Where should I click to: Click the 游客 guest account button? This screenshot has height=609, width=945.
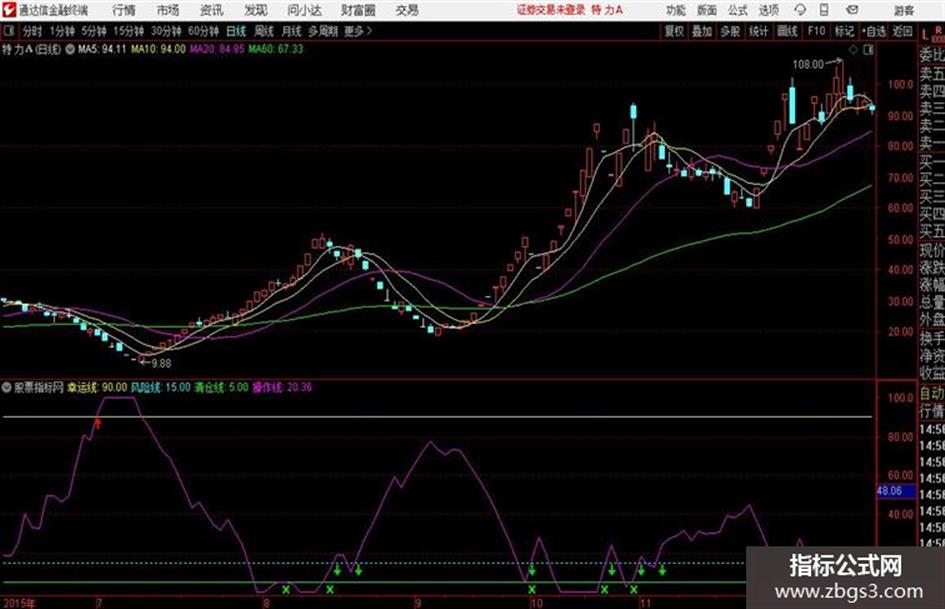[x=903, y=10]
